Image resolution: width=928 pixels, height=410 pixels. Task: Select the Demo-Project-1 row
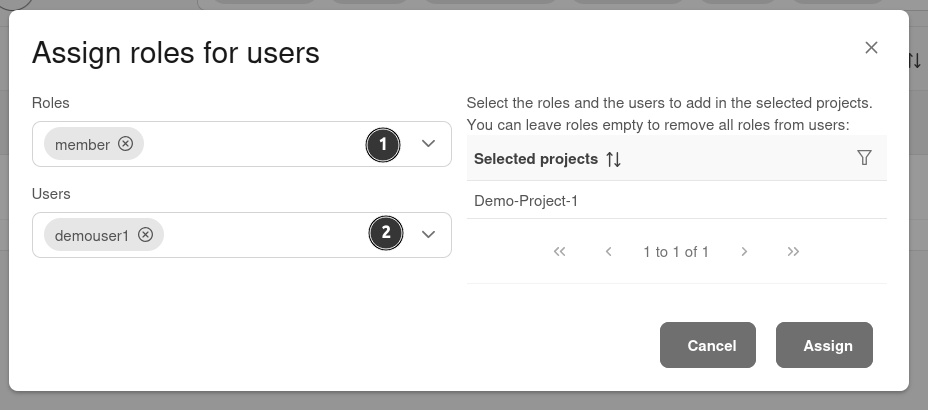point(526,200)
